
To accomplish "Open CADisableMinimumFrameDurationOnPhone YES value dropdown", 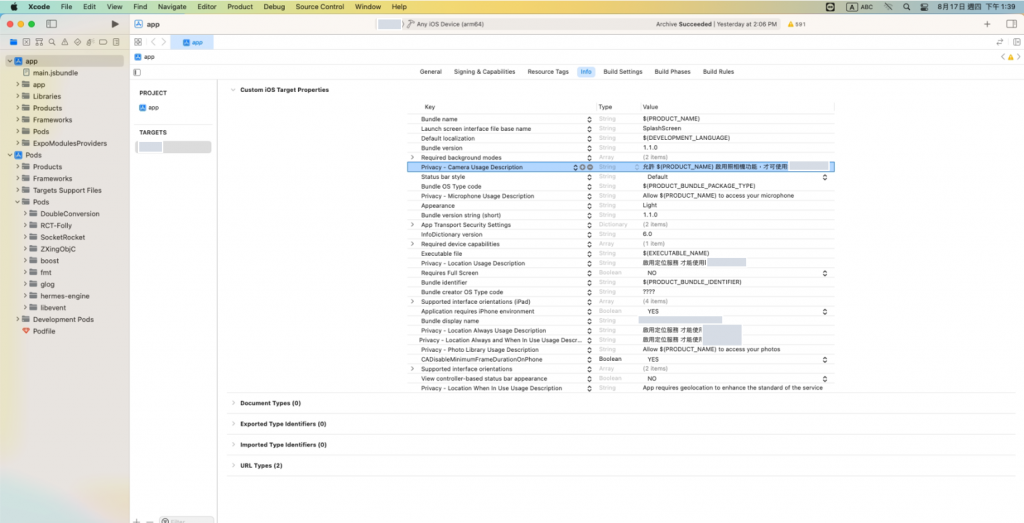I will [x=824, y=360].
